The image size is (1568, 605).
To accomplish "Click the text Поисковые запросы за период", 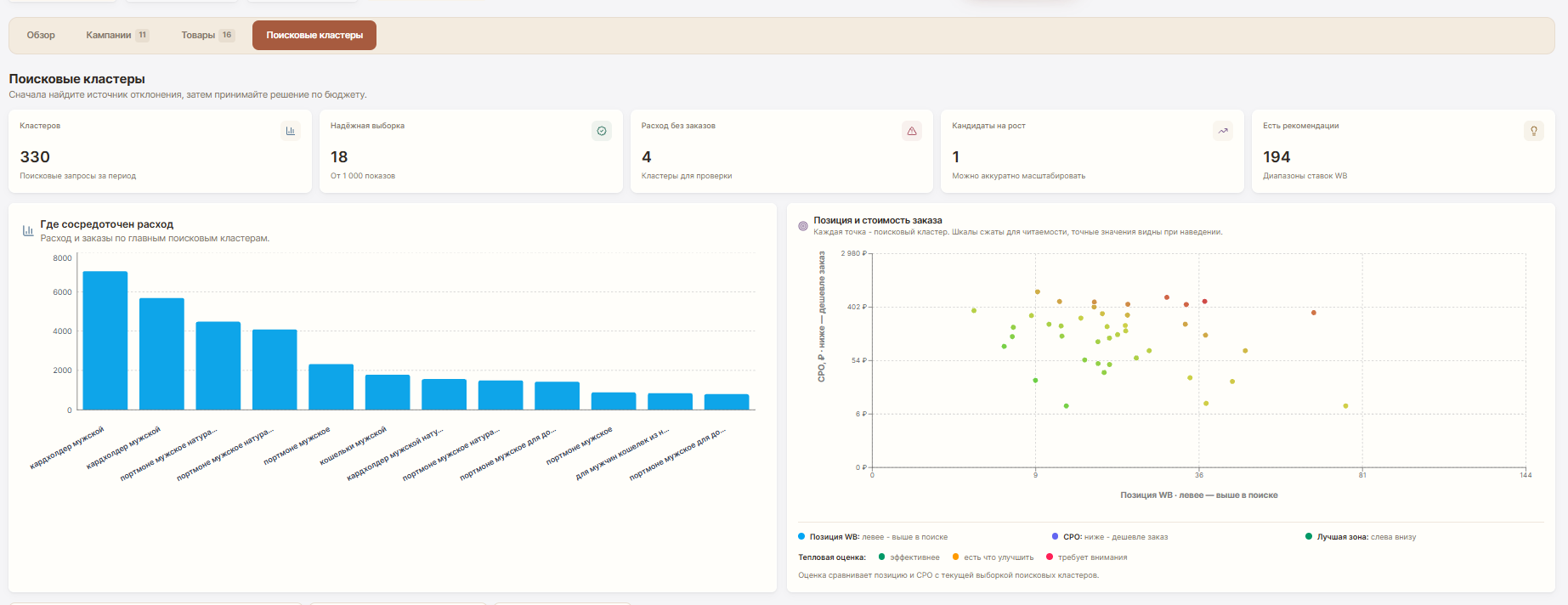I will click(78, 176).
